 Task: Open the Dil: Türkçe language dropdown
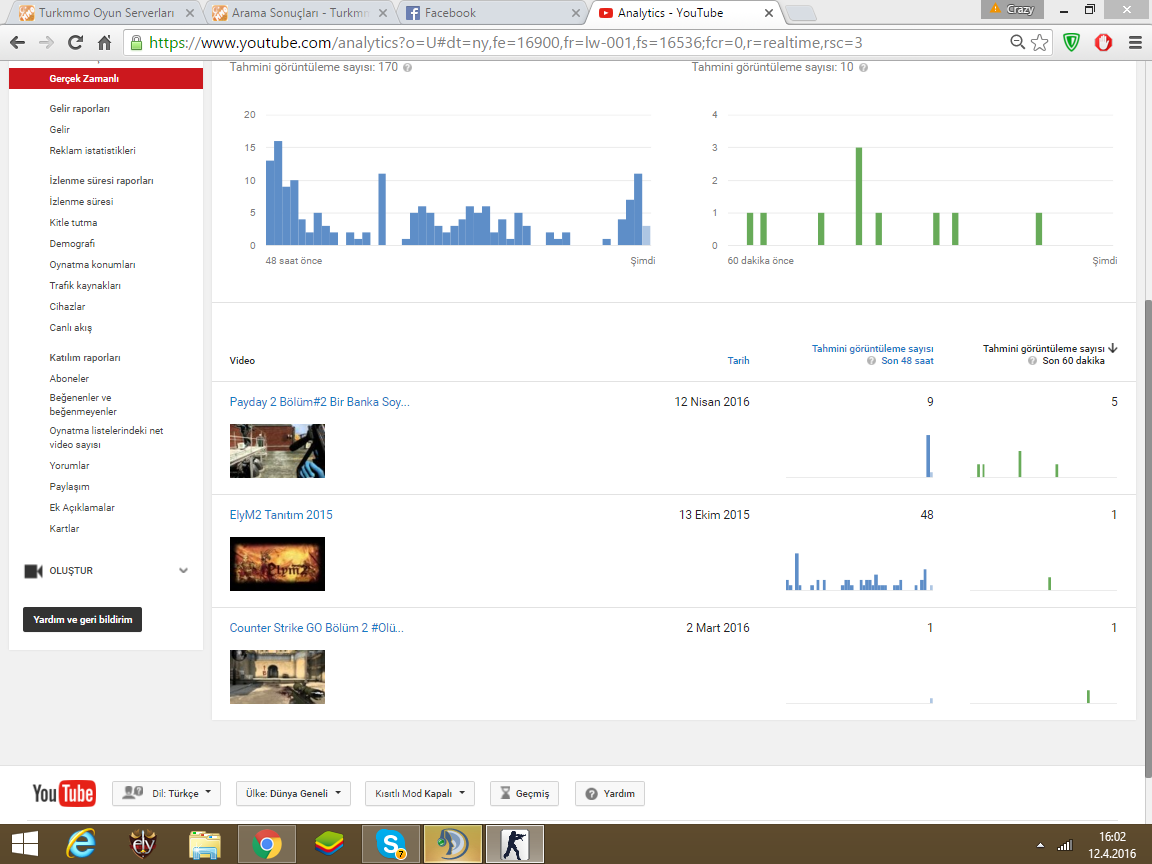[166, 794]
